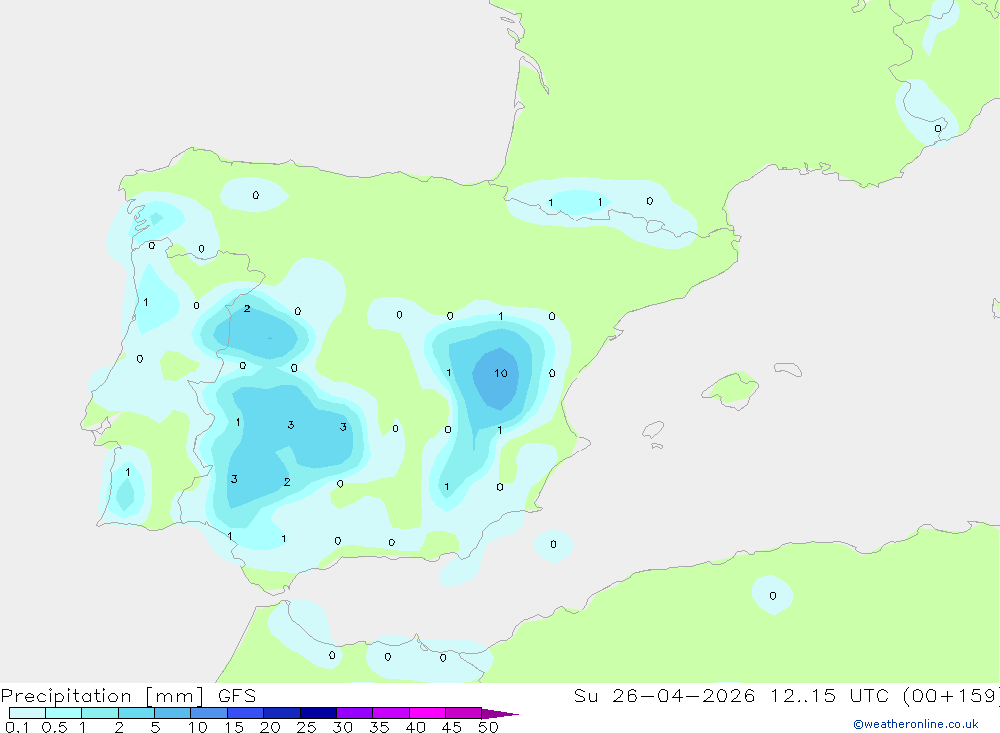Click the '50' legend scale label
This screenshot has width=1000, height=733.
tap(488, 727)
